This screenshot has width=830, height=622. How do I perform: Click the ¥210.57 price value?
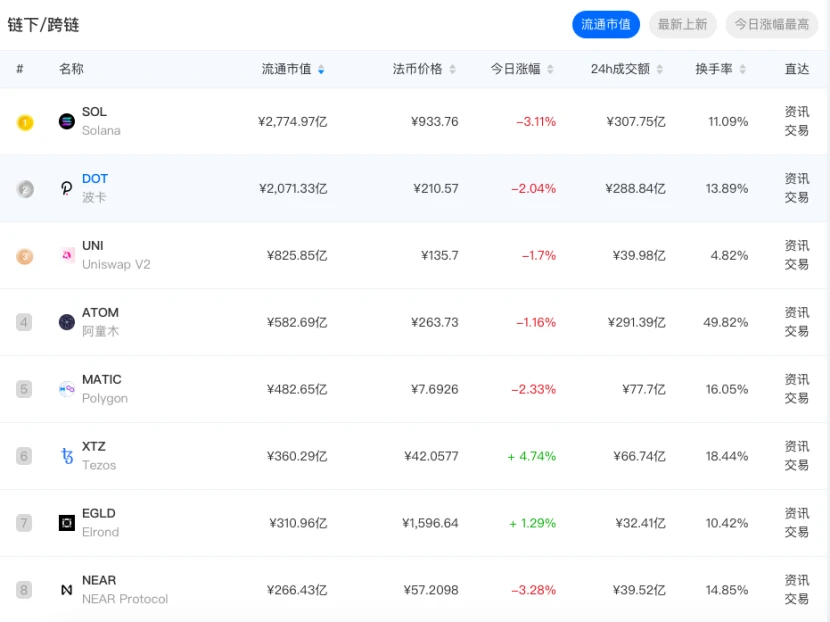tap(436, 188)
